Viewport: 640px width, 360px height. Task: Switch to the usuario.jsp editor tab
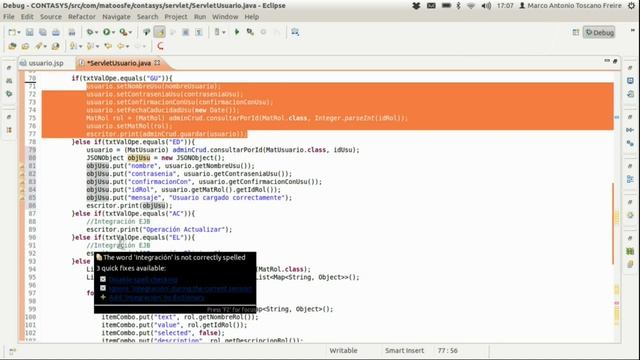[42, 63]
